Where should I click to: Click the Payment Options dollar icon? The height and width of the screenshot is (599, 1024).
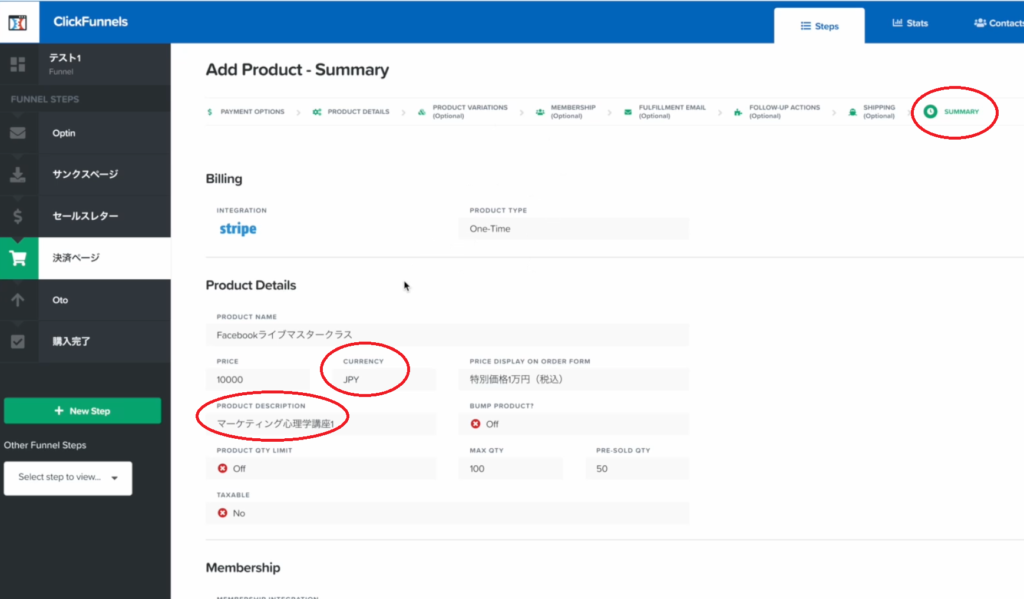pyautogui.click(x=210, y=112)
